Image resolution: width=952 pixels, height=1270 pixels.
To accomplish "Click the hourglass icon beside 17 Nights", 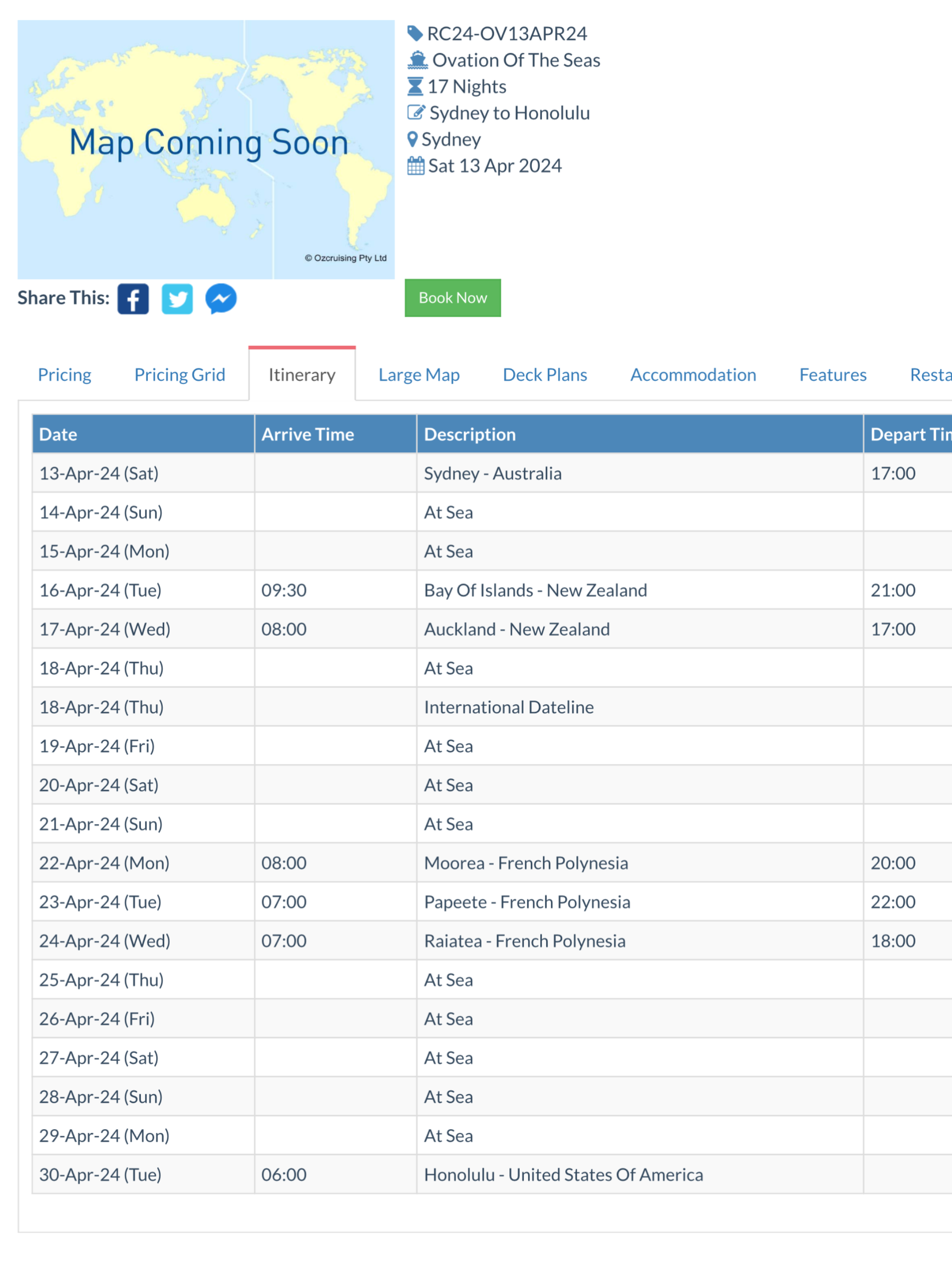I will (x=415, y=86).
